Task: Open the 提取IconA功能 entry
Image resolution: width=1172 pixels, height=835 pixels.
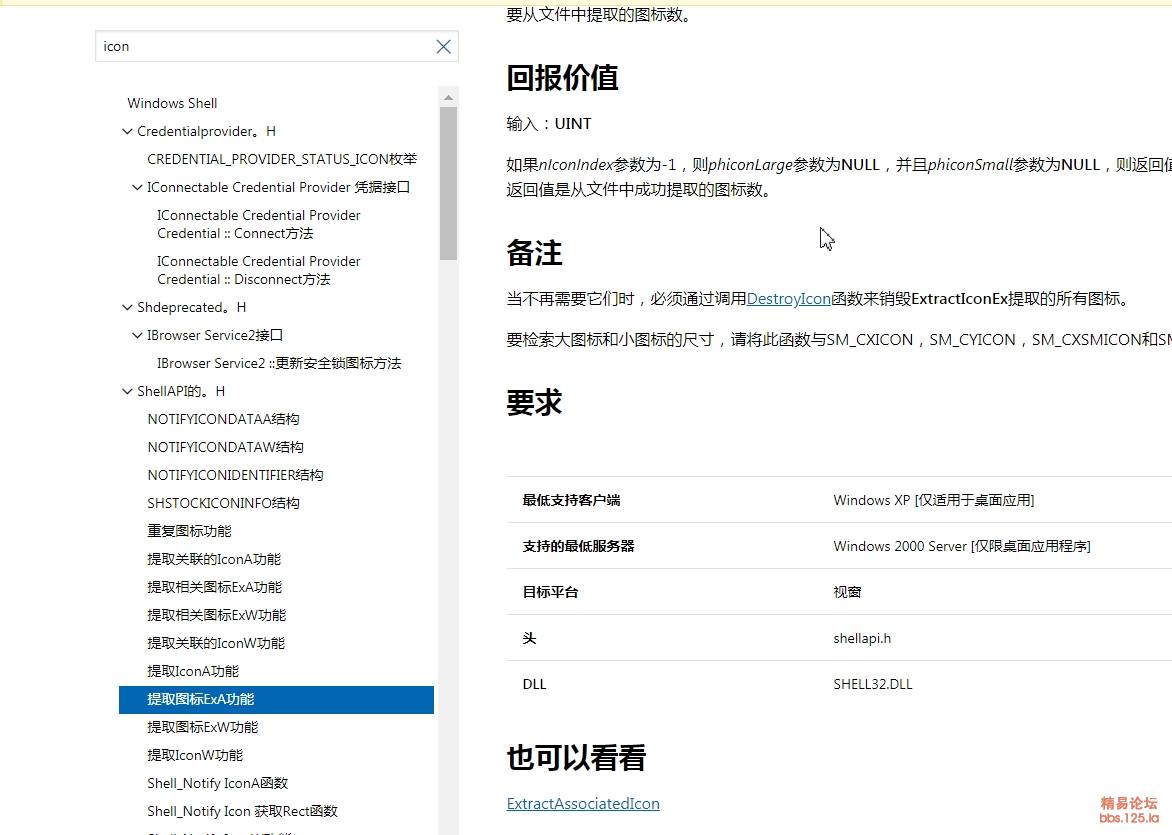Action: point(193,671)
